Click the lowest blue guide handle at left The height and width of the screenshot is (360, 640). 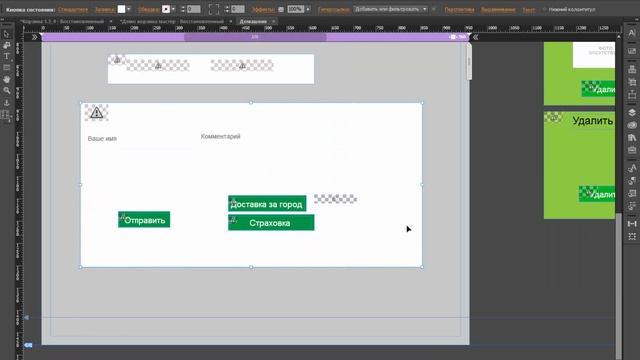point(28,345)
